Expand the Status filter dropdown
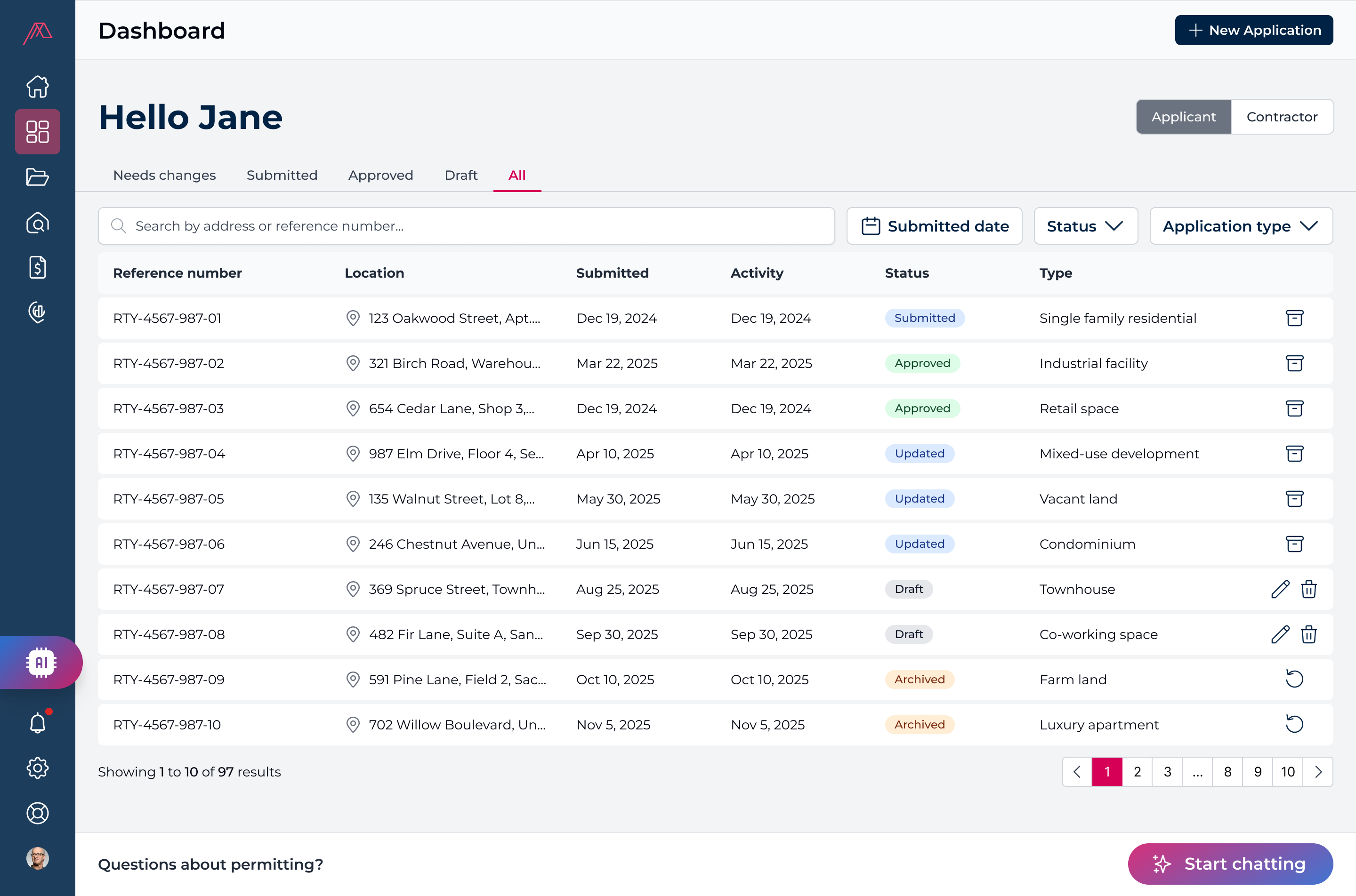This screenshot has height=896, width=1356. 1085,226
